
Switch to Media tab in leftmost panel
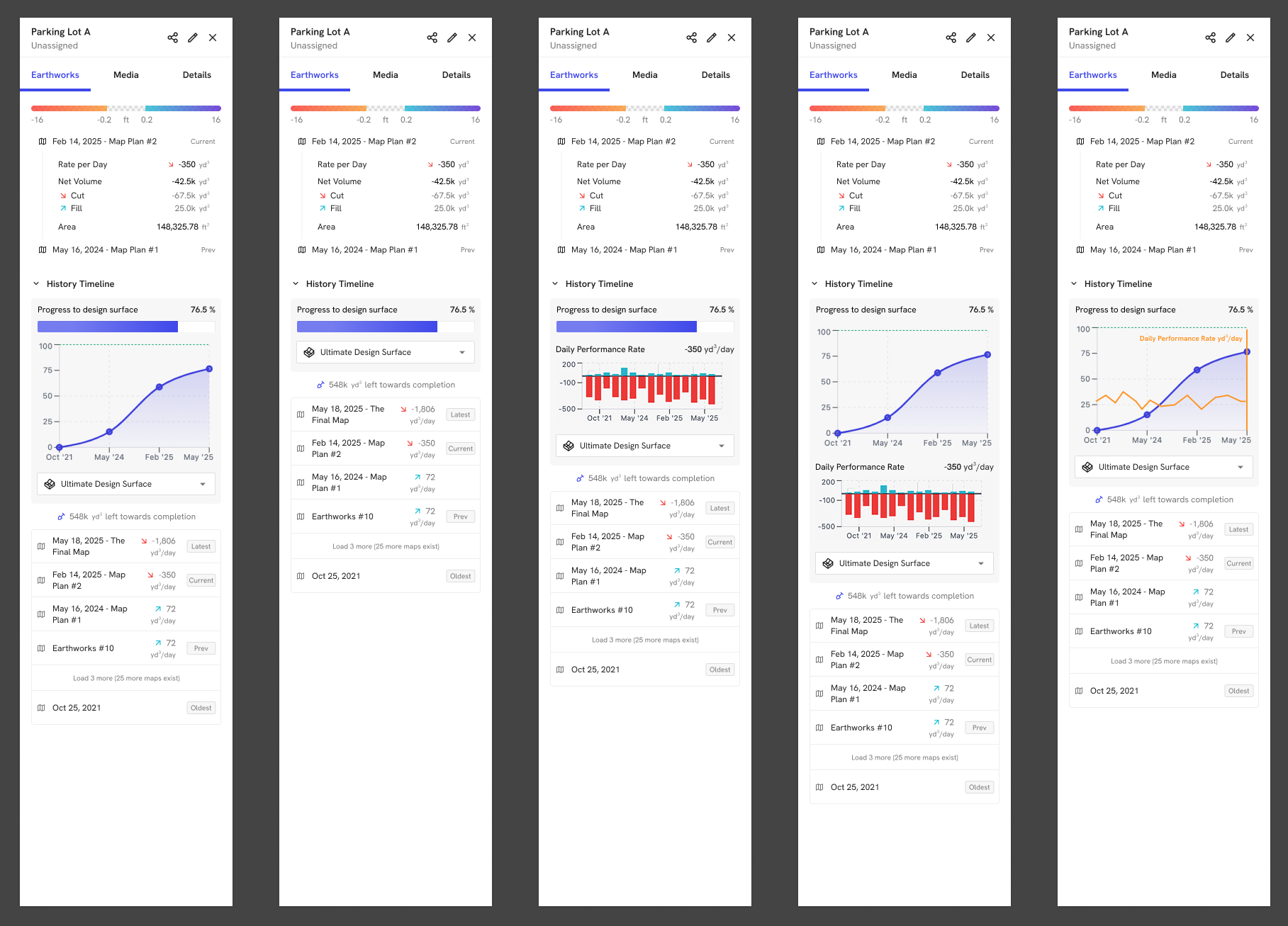(126, 75)
